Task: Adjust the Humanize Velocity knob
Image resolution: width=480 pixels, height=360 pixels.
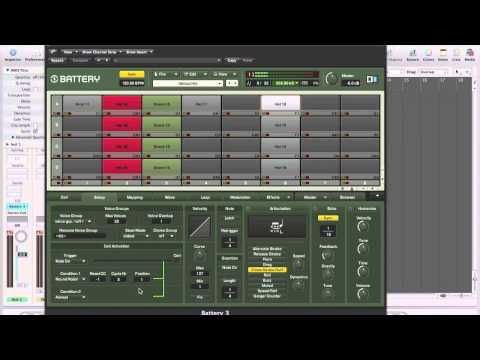Action: click(x=363, y=227)
